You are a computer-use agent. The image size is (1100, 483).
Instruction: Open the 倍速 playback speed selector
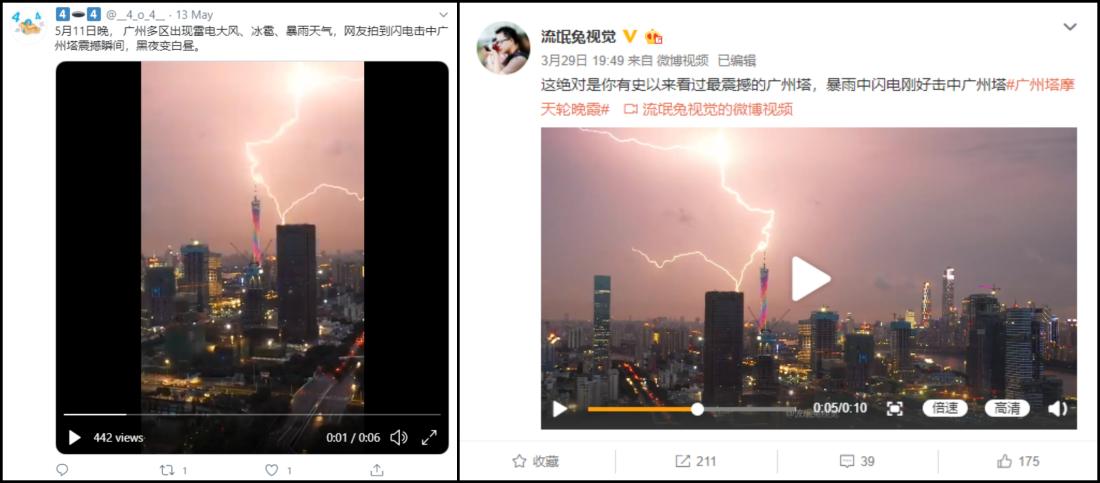click(944, 408)
